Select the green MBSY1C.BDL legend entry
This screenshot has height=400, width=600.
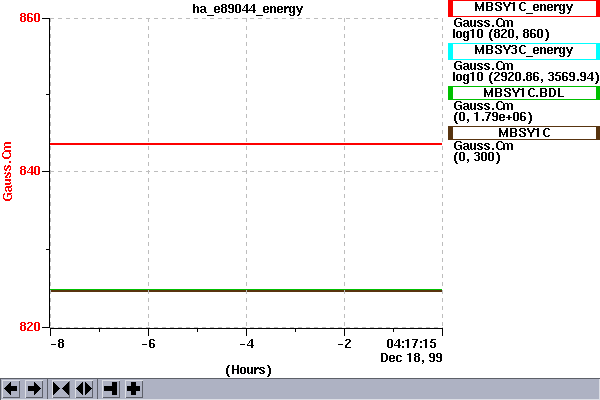(x=524, y=92)
